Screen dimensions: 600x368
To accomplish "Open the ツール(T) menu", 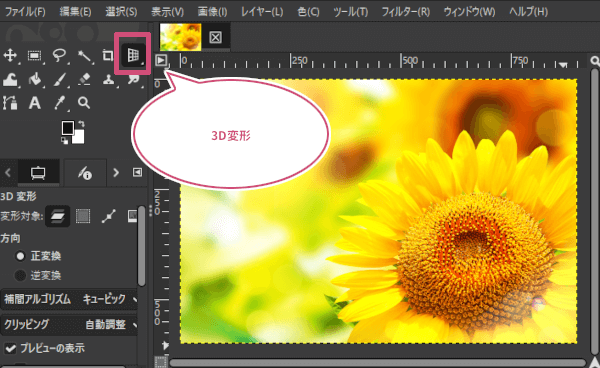I will click(x=351, y=11).
